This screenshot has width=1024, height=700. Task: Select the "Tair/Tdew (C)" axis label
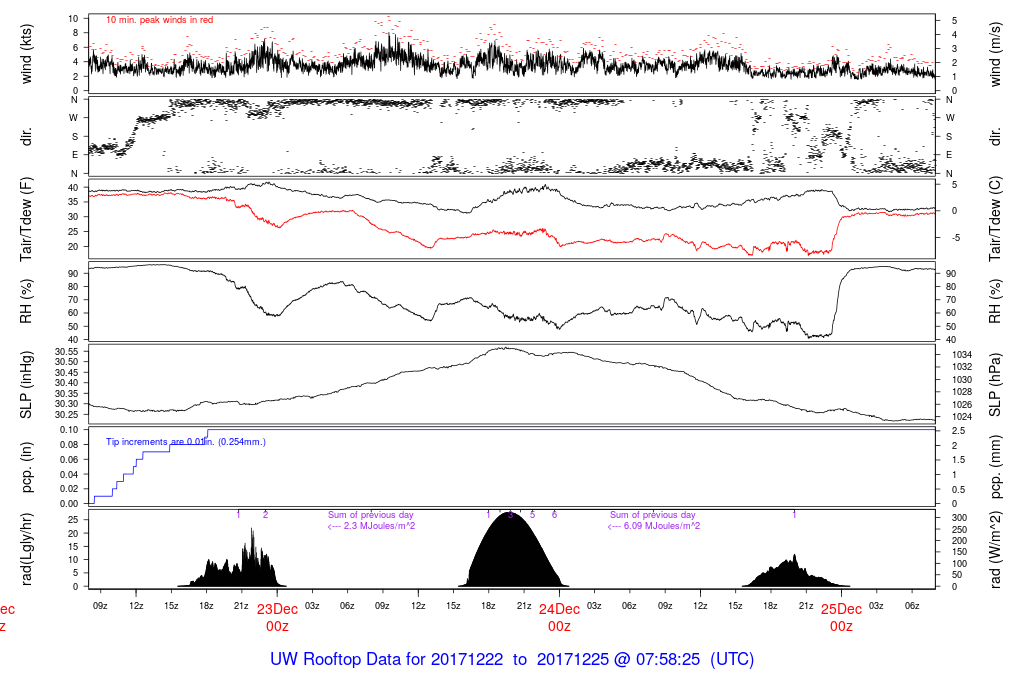pyautogui.click(x=995, y=219)
